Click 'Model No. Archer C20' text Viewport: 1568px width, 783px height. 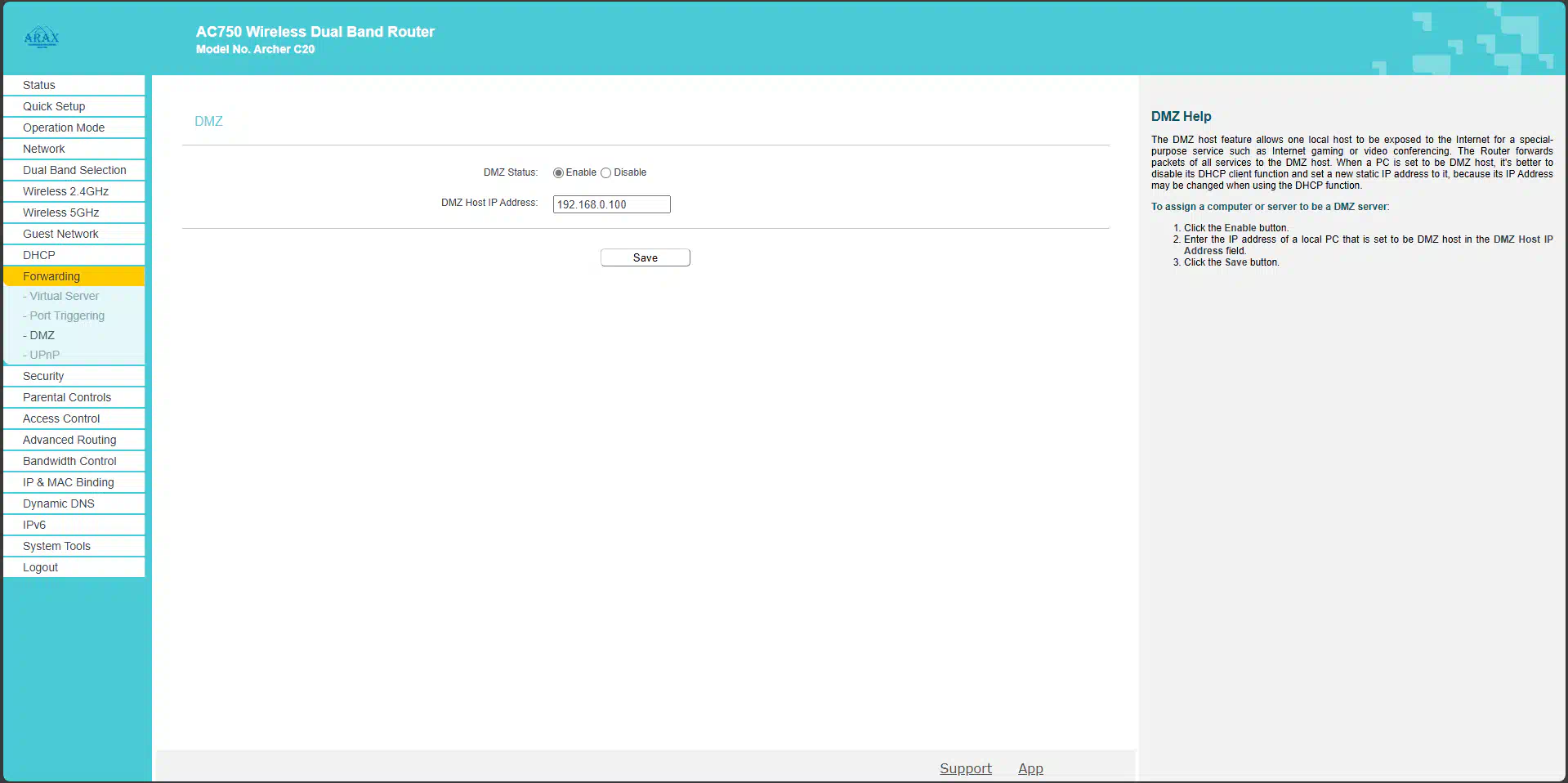point(255,49)
